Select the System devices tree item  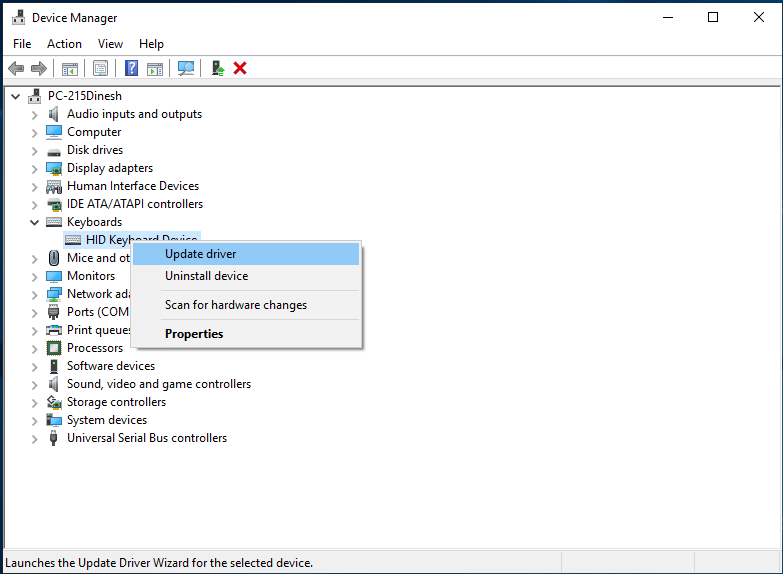click(x=107, y=420)
